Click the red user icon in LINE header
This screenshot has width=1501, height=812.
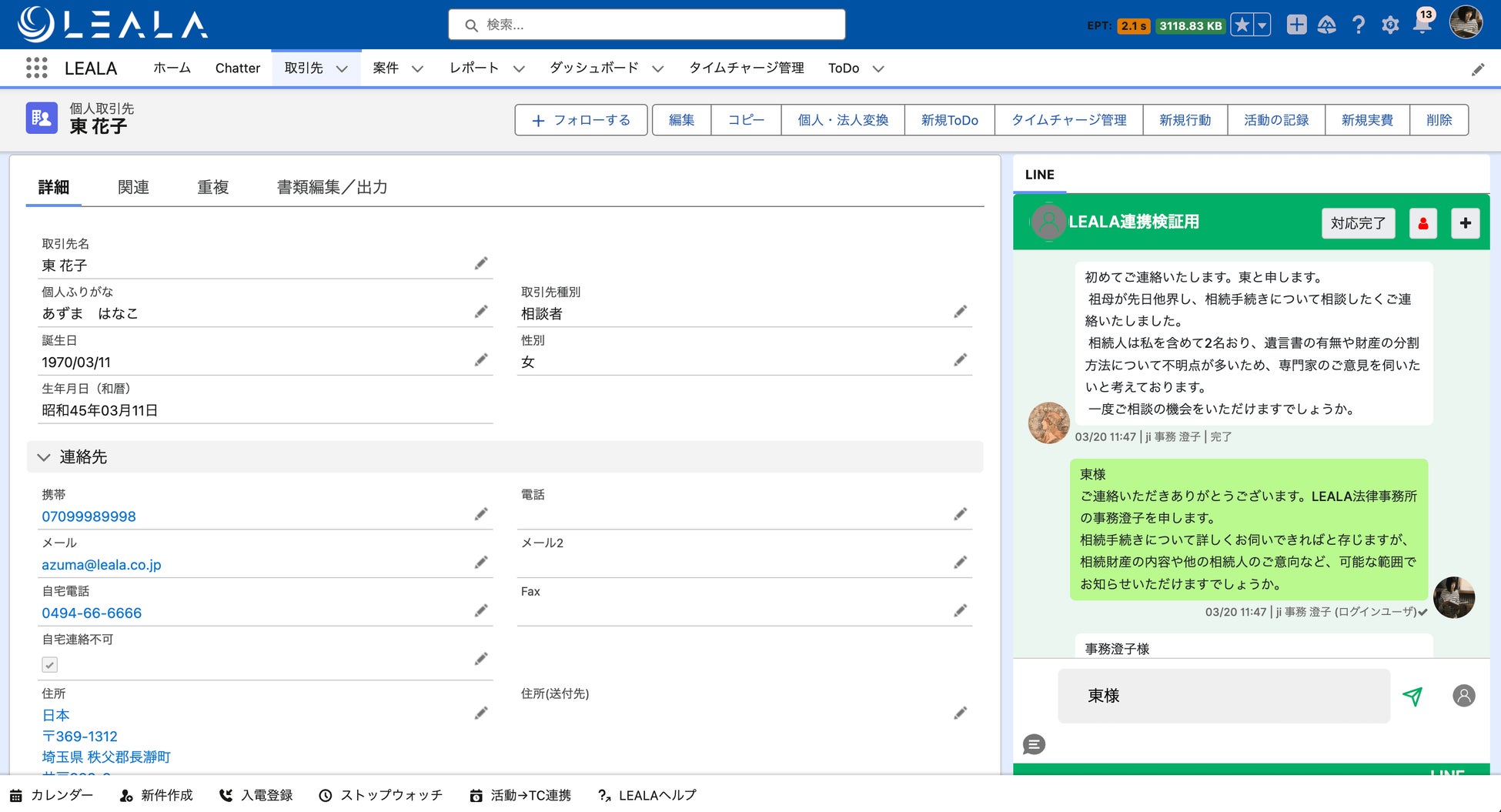(1423, 223)
